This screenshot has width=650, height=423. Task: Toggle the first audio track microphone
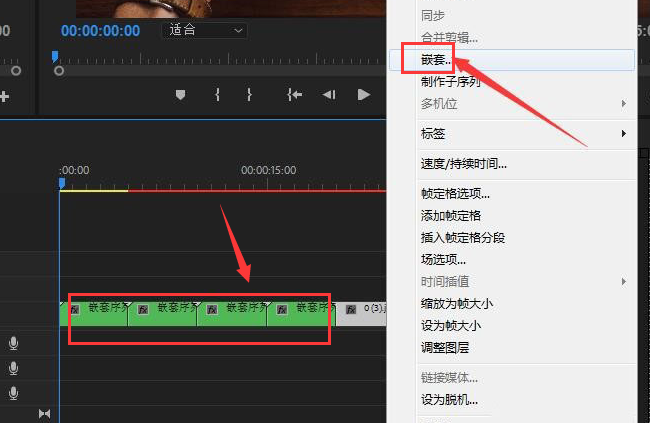[x=14, y=343]
